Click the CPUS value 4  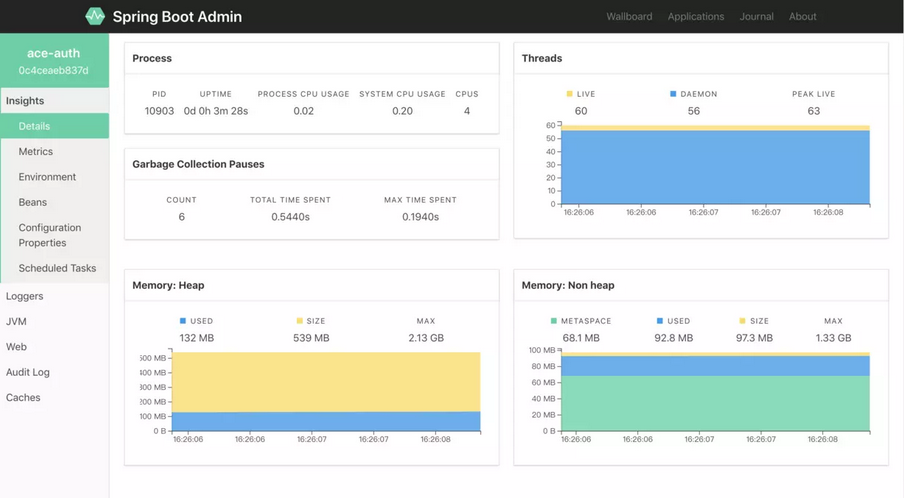point(467,111)
